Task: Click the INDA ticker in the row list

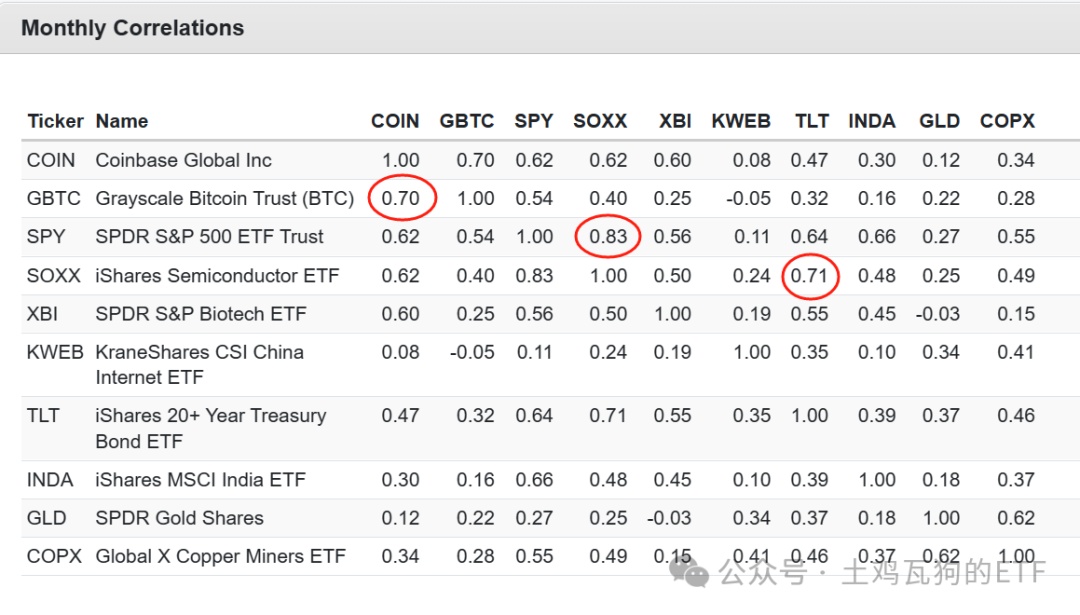Action: point(50,480)
